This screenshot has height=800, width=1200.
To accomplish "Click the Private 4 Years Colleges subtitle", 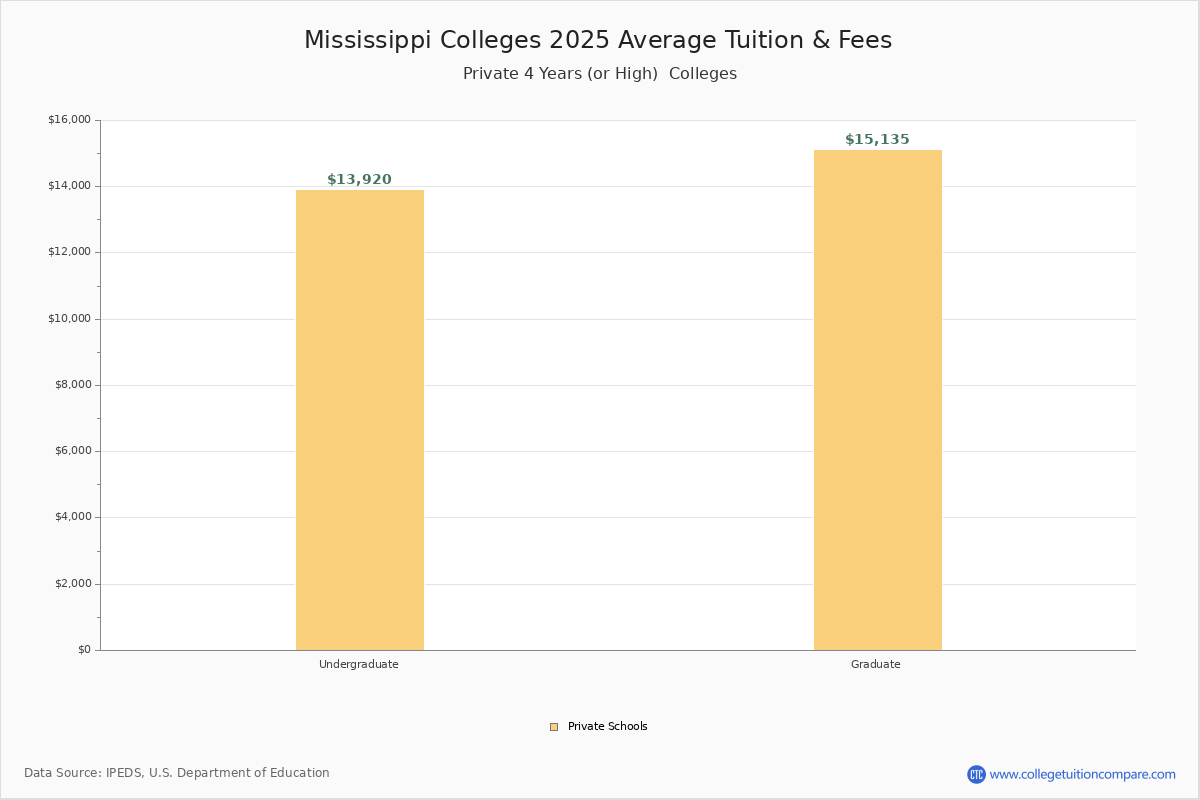I will [600, 74].
